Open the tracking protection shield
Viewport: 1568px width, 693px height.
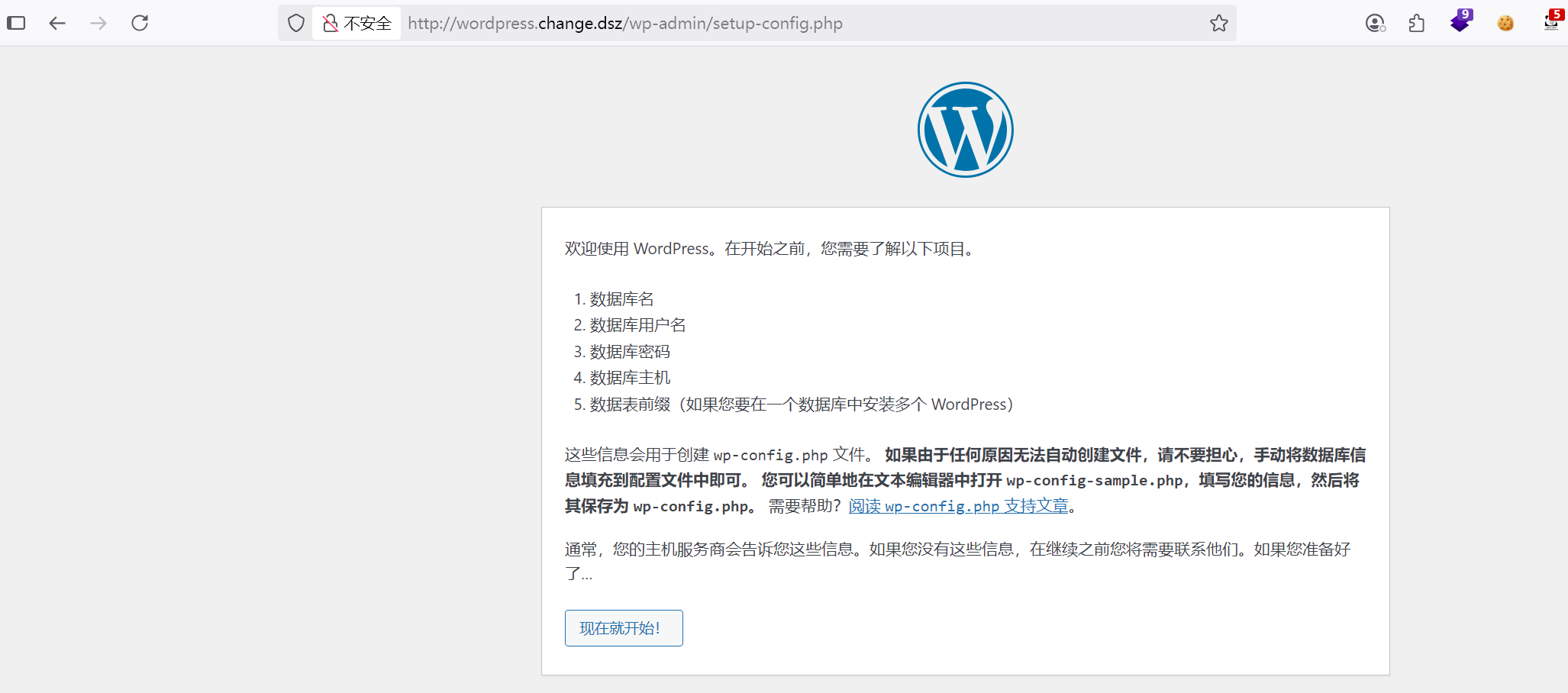(x=296, y=23)
